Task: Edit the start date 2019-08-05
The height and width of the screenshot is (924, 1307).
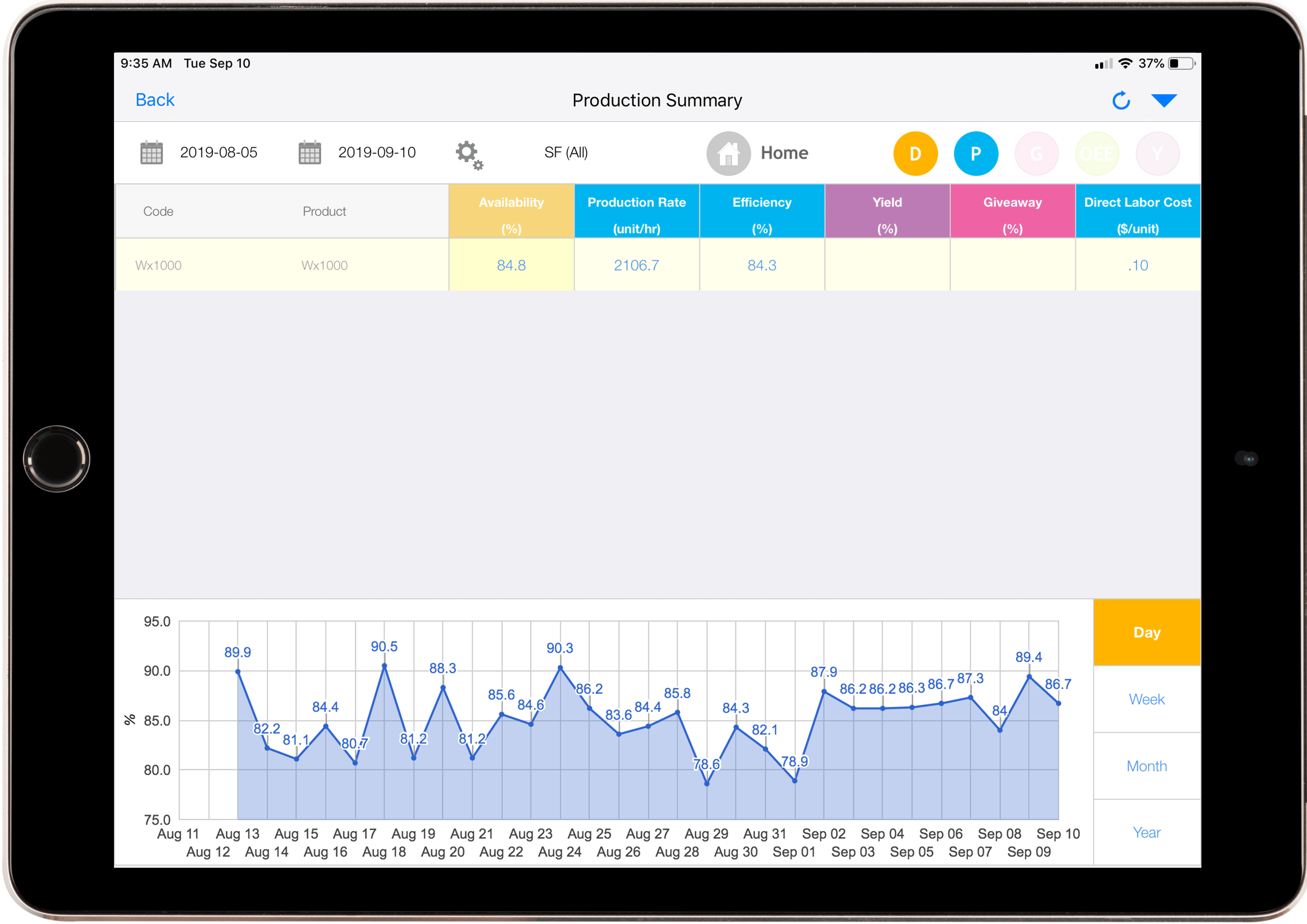Action: click(x=219, y=152)
